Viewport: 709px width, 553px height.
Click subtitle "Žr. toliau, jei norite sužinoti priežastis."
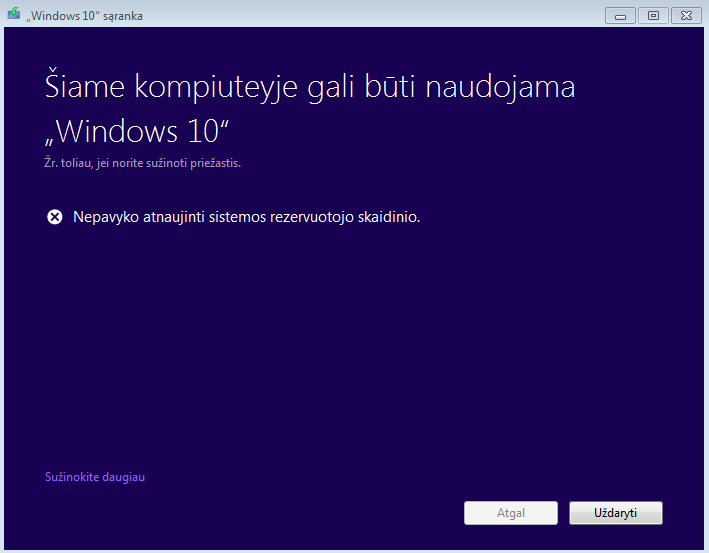(143, 162)
